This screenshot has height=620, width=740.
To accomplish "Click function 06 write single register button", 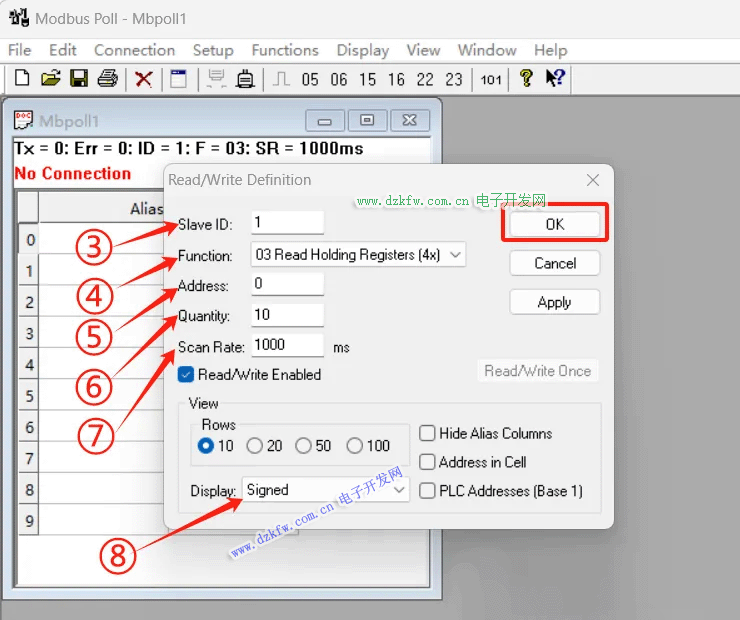I will coord(339,79).
